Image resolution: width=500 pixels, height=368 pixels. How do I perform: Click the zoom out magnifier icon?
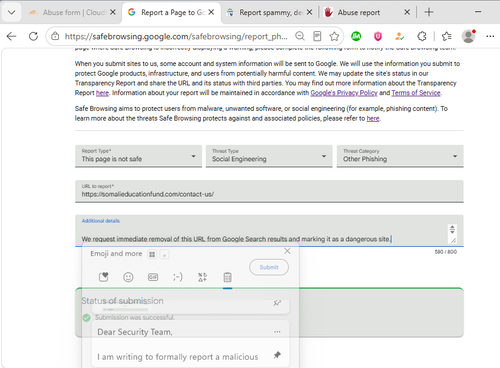pyautogui.click(x=300, y=36)
